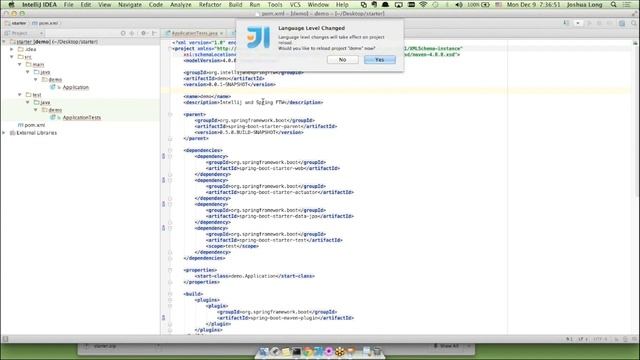Viewport: 640px width, 360px height.
Task: Open the Code menu
Action: click(156, 4)
